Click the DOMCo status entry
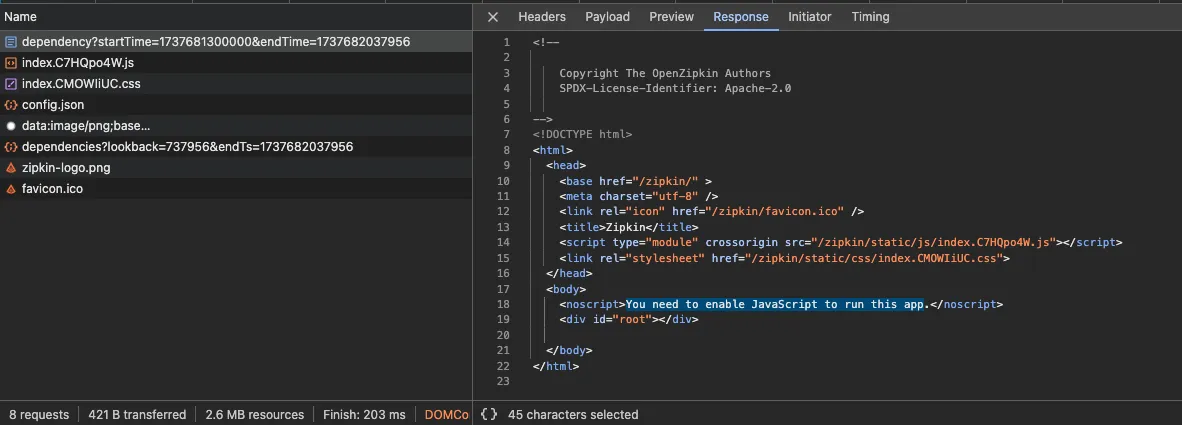This screenshot has width=1182, height=425. pyautogui.click(x=446, y=414)
